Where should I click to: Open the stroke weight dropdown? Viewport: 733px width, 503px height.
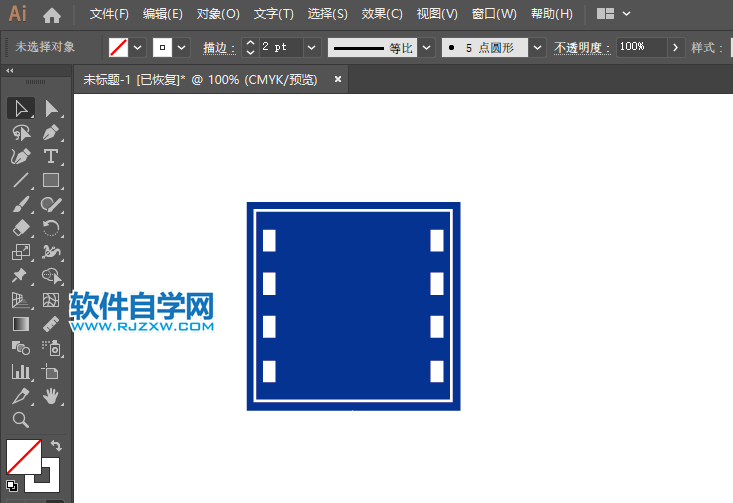pyautogui.click(x=311, y=47)
